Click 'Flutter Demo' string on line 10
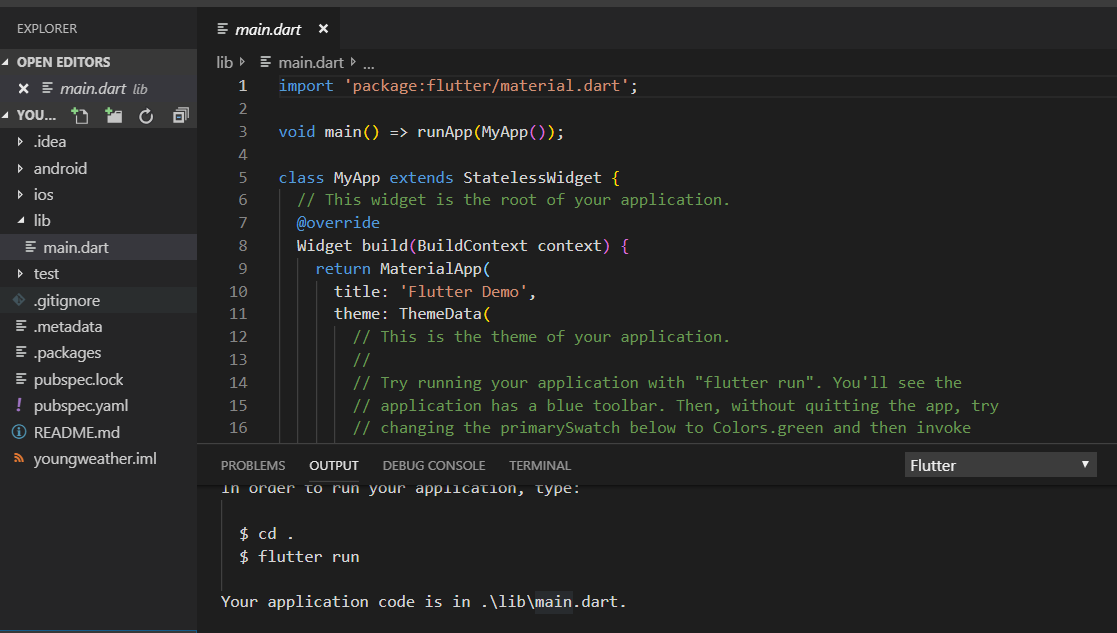1117x633 pixels. click(463, 291)
